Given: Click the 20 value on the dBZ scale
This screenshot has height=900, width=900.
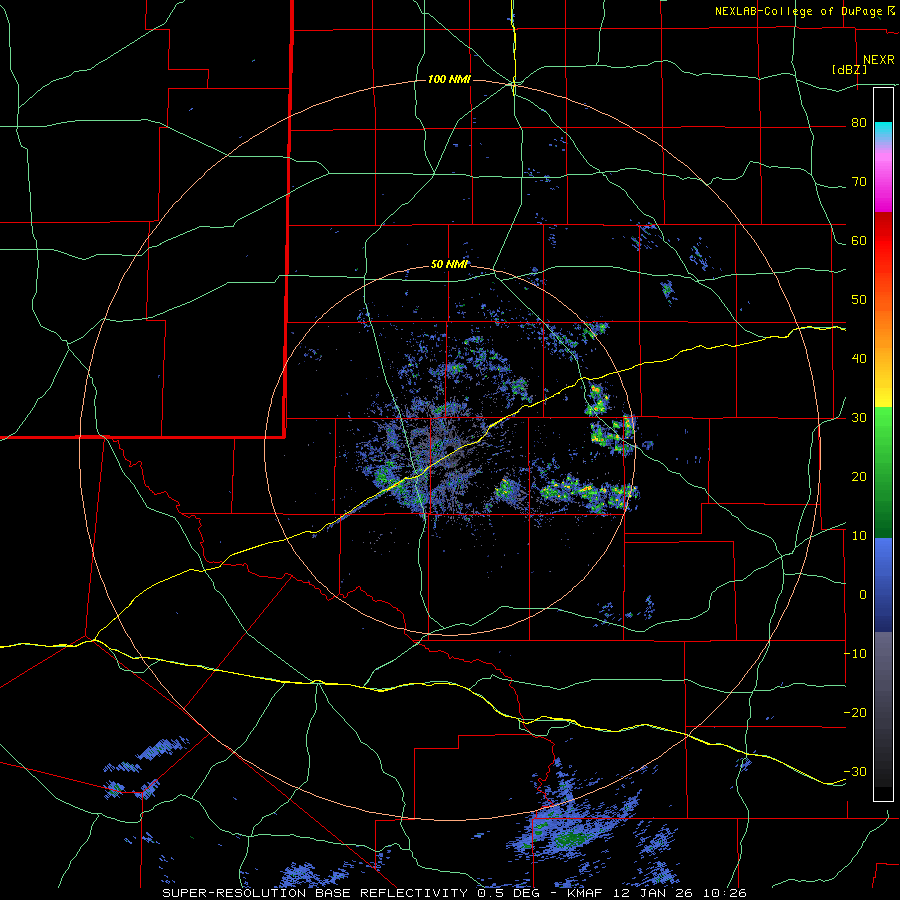Looking at the screenshot, I should coord(859,476).
